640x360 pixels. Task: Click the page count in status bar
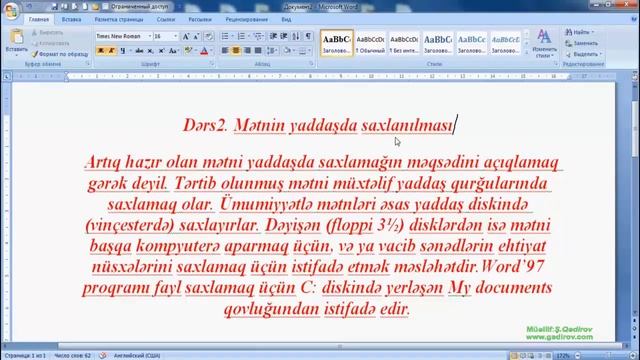tap(25, 356)
